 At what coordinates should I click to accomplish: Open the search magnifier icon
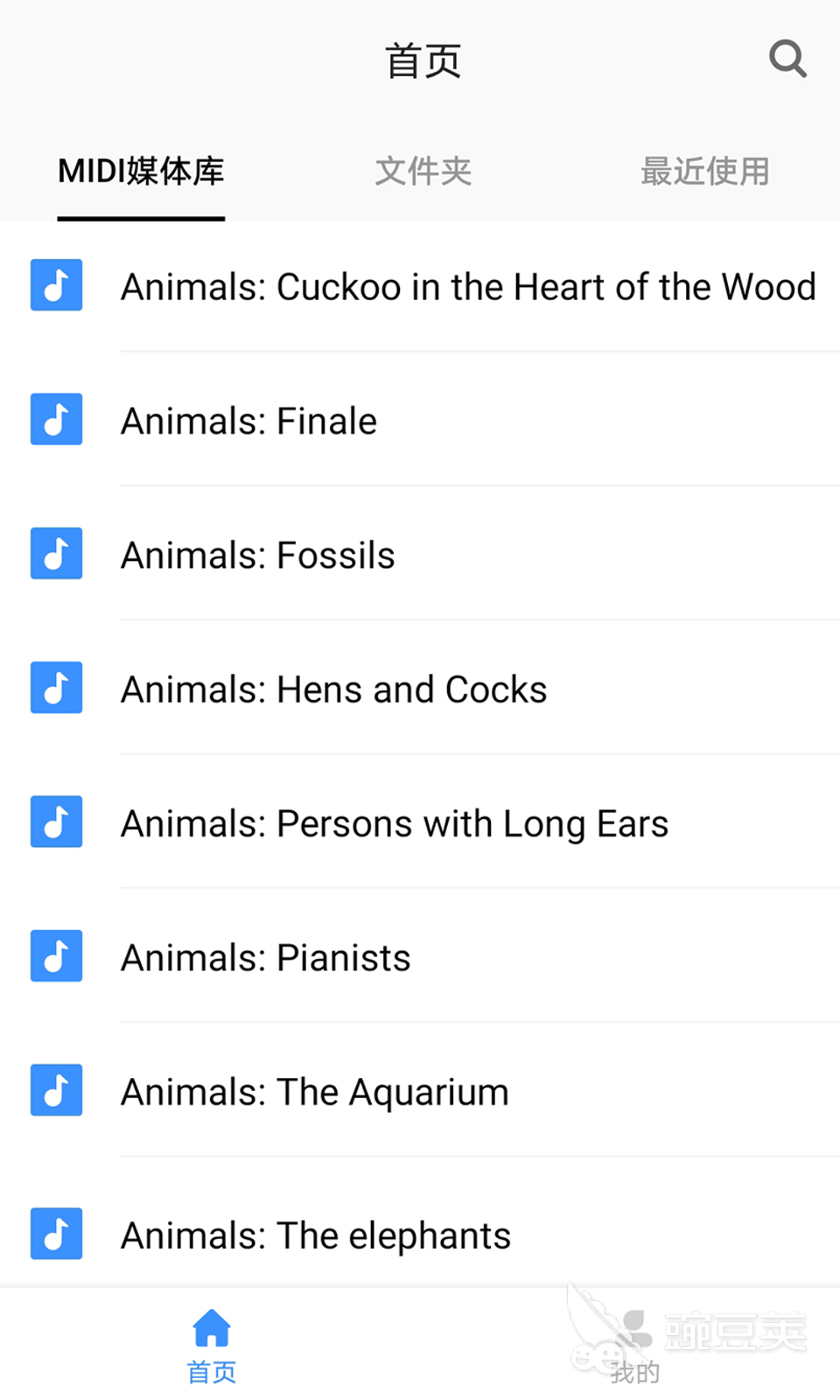787,59
